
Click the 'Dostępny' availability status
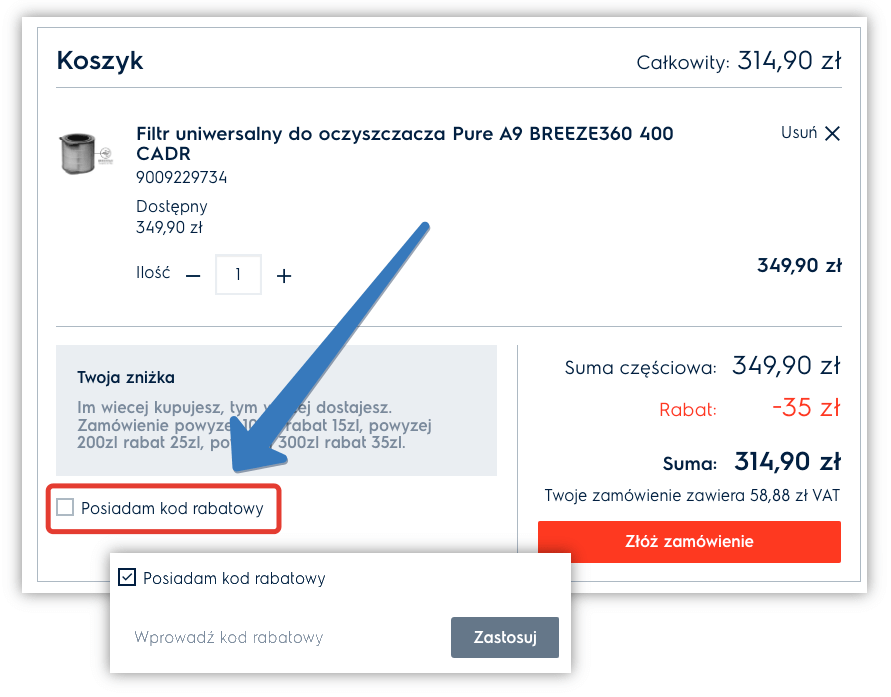pyautogui.click(x=172, y=207)
